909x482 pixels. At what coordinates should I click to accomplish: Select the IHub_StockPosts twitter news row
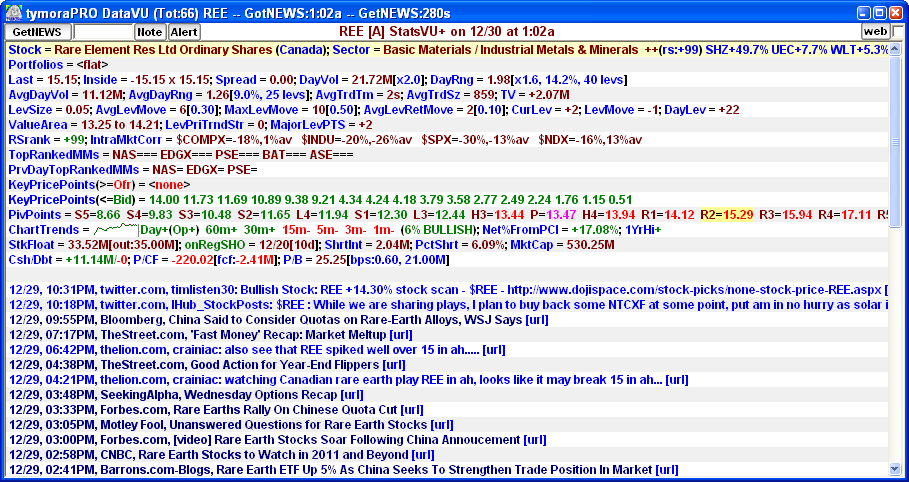(x=448, y=305)
